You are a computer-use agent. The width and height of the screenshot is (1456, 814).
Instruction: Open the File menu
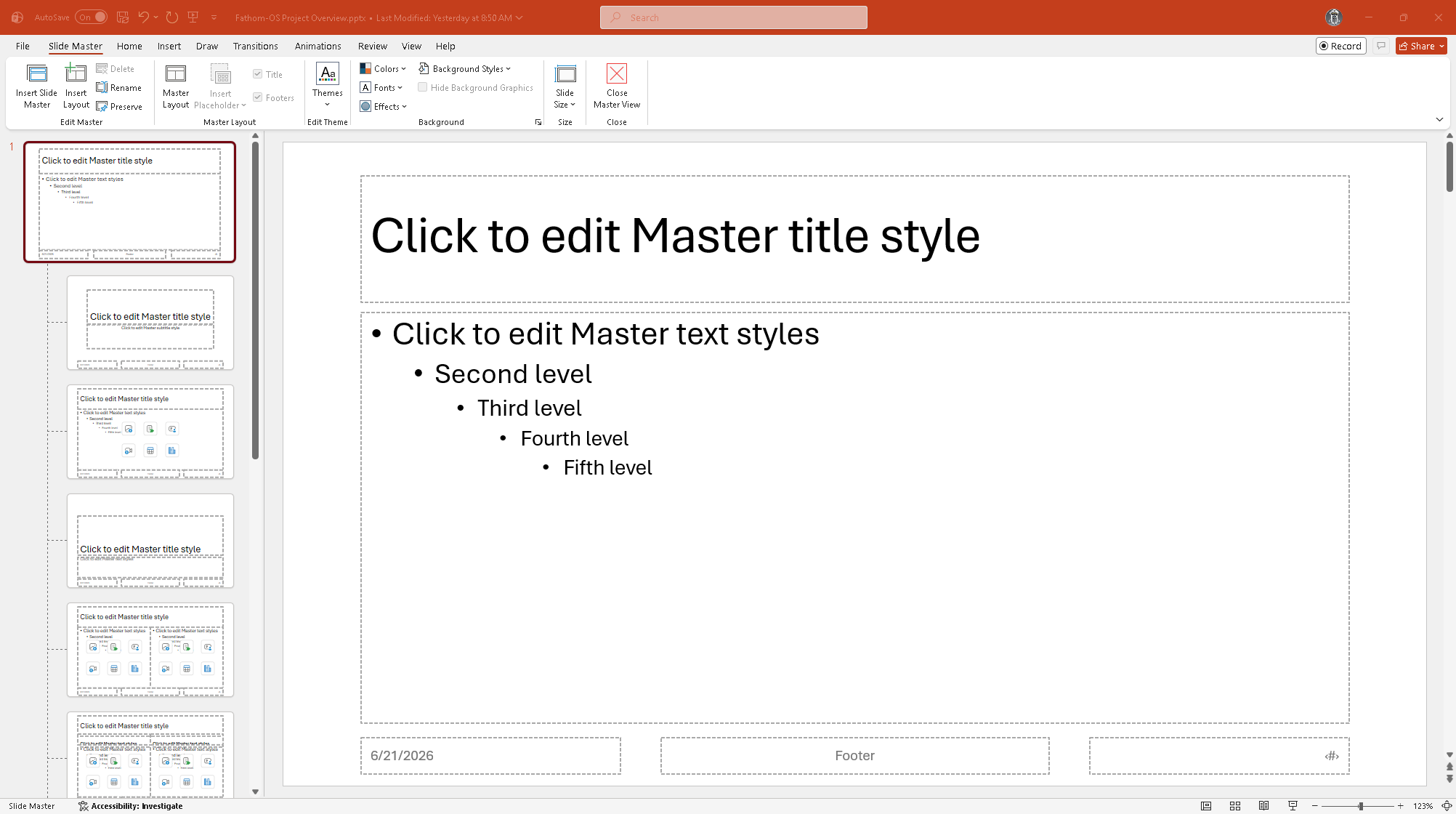click(23, 46)
